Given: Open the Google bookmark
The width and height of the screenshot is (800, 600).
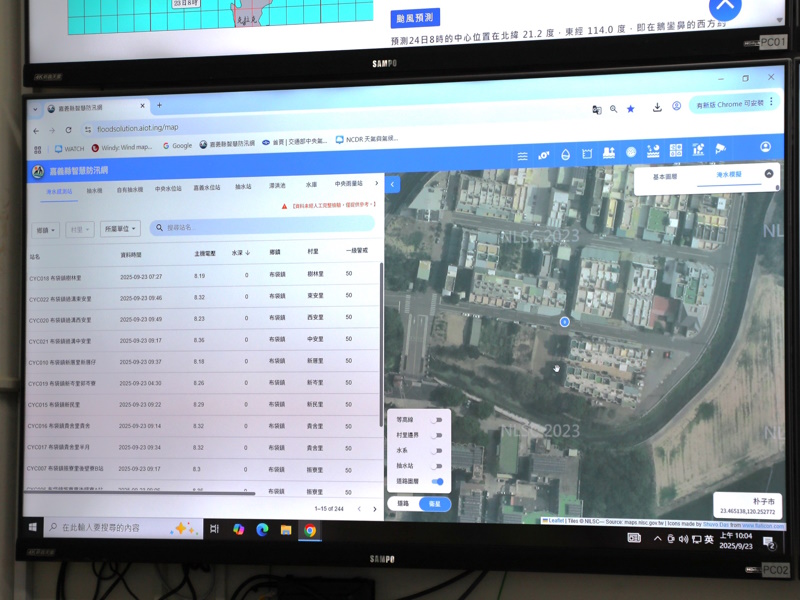Looking at the screenshot, I should 177,146.
